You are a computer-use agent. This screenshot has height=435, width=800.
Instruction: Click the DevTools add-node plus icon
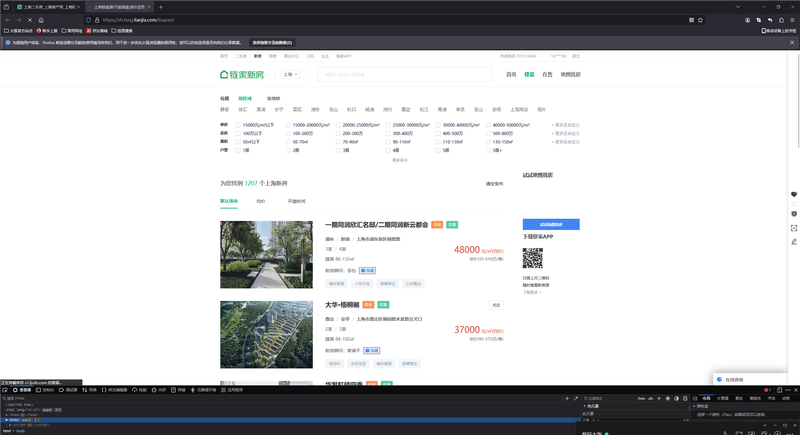point(567,398)
